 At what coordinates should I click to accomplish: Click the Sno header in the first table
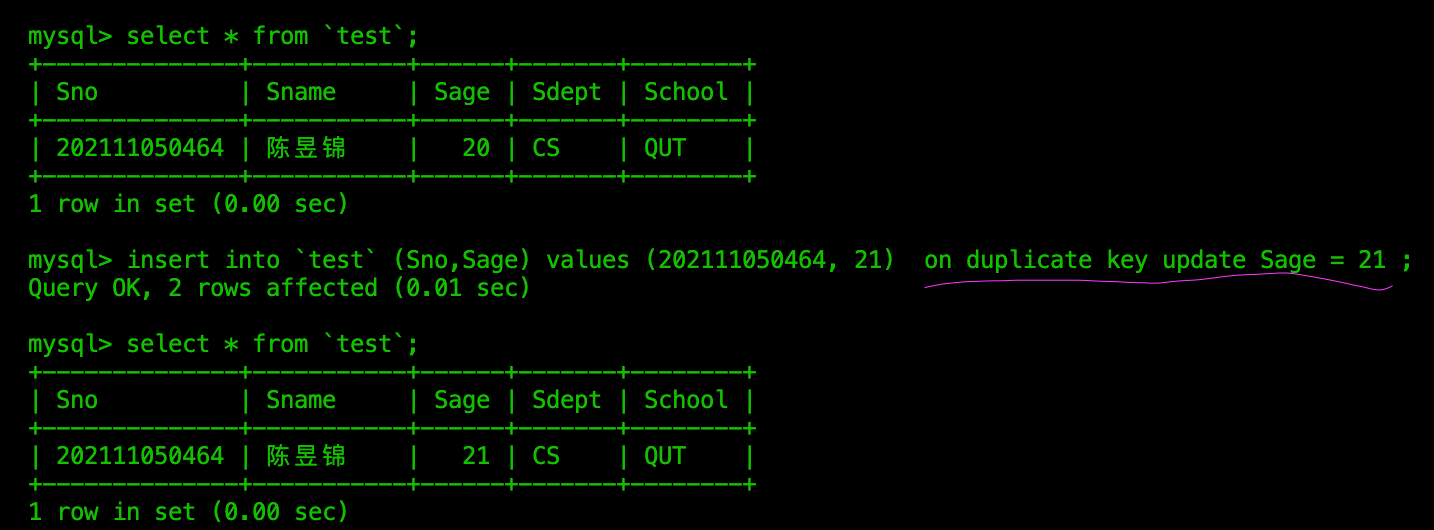tap(77, 92)
